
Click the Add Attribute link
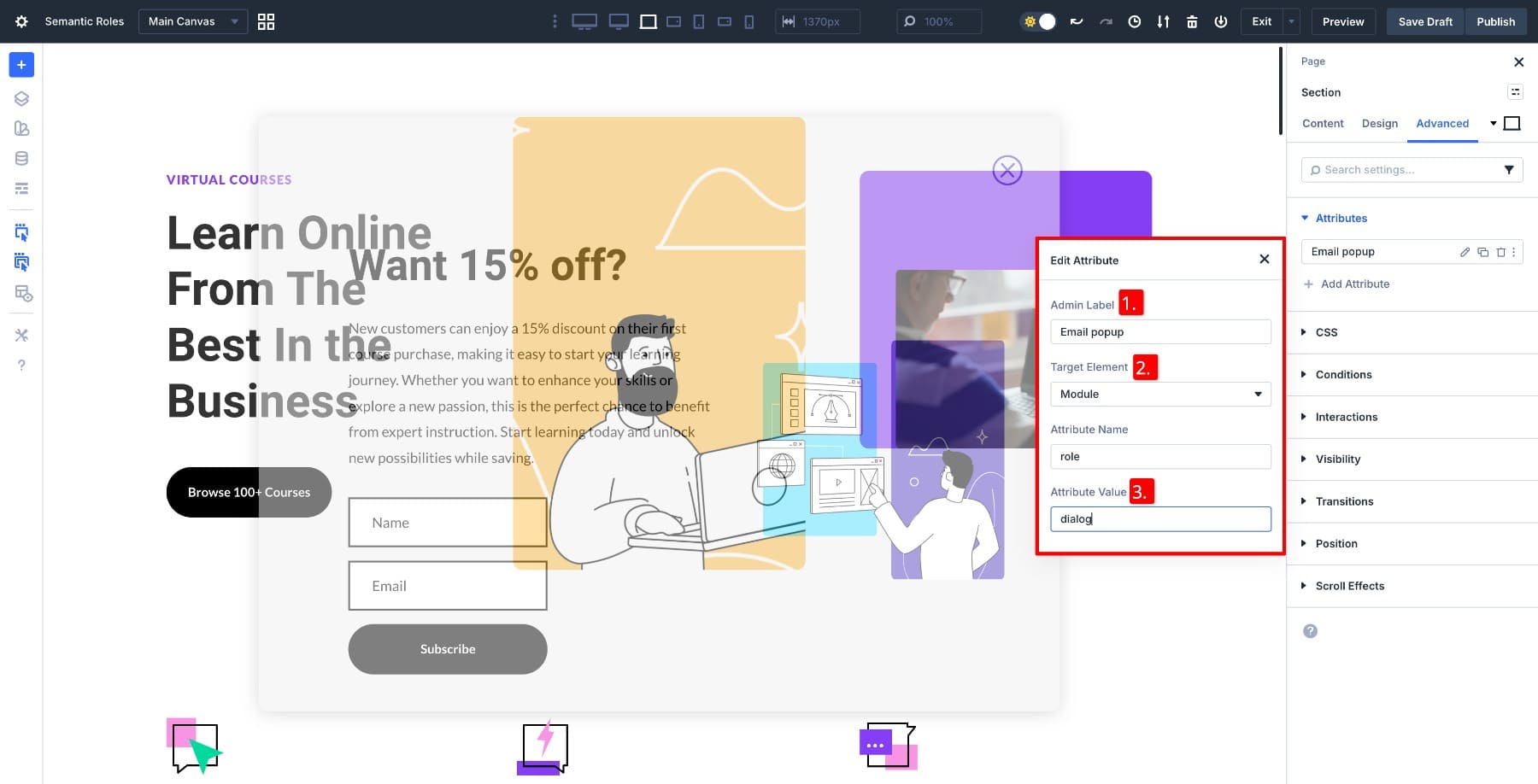pos(1354,284)
